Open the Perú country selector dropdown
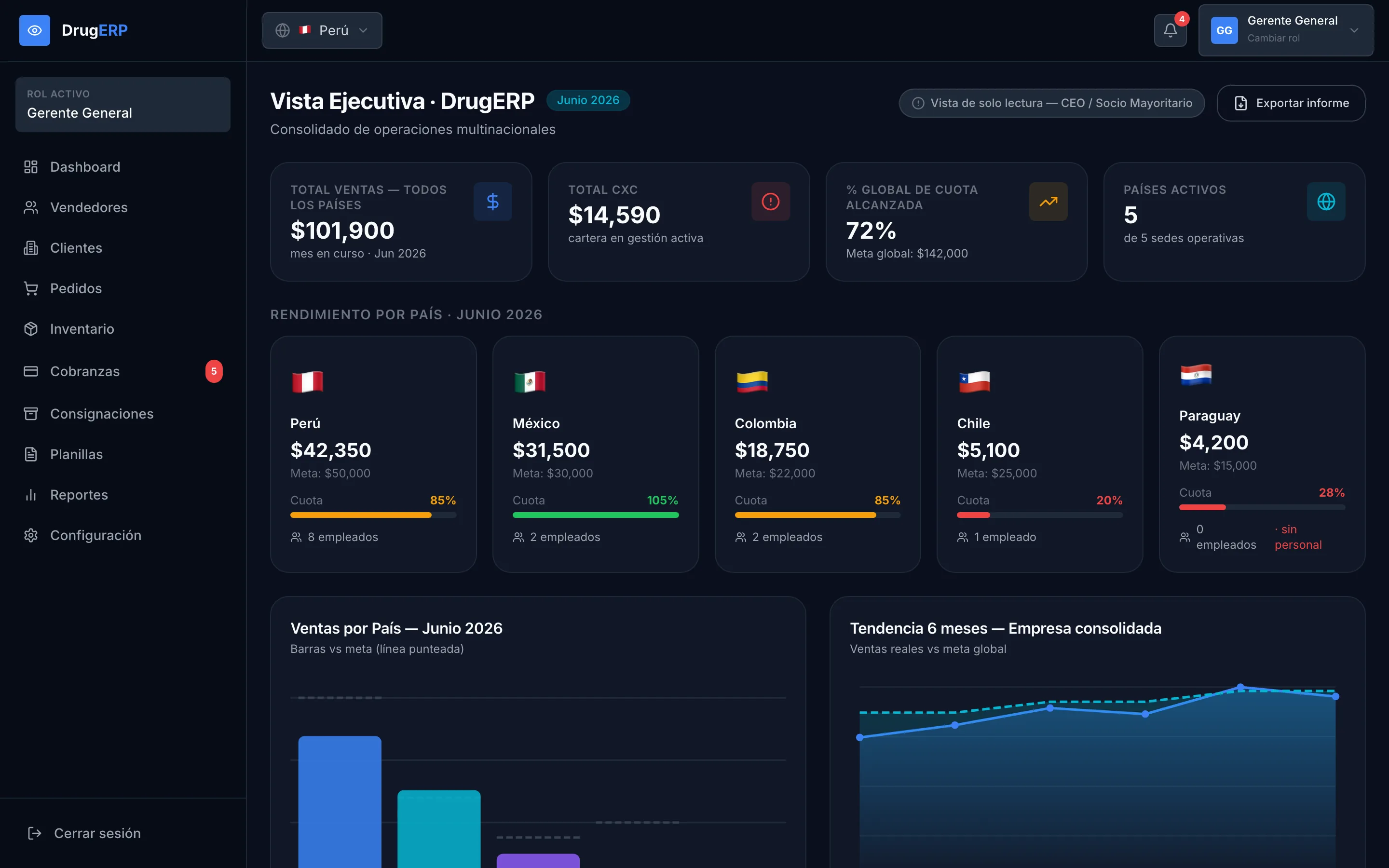1389x868 pixels. coord(322,30)
